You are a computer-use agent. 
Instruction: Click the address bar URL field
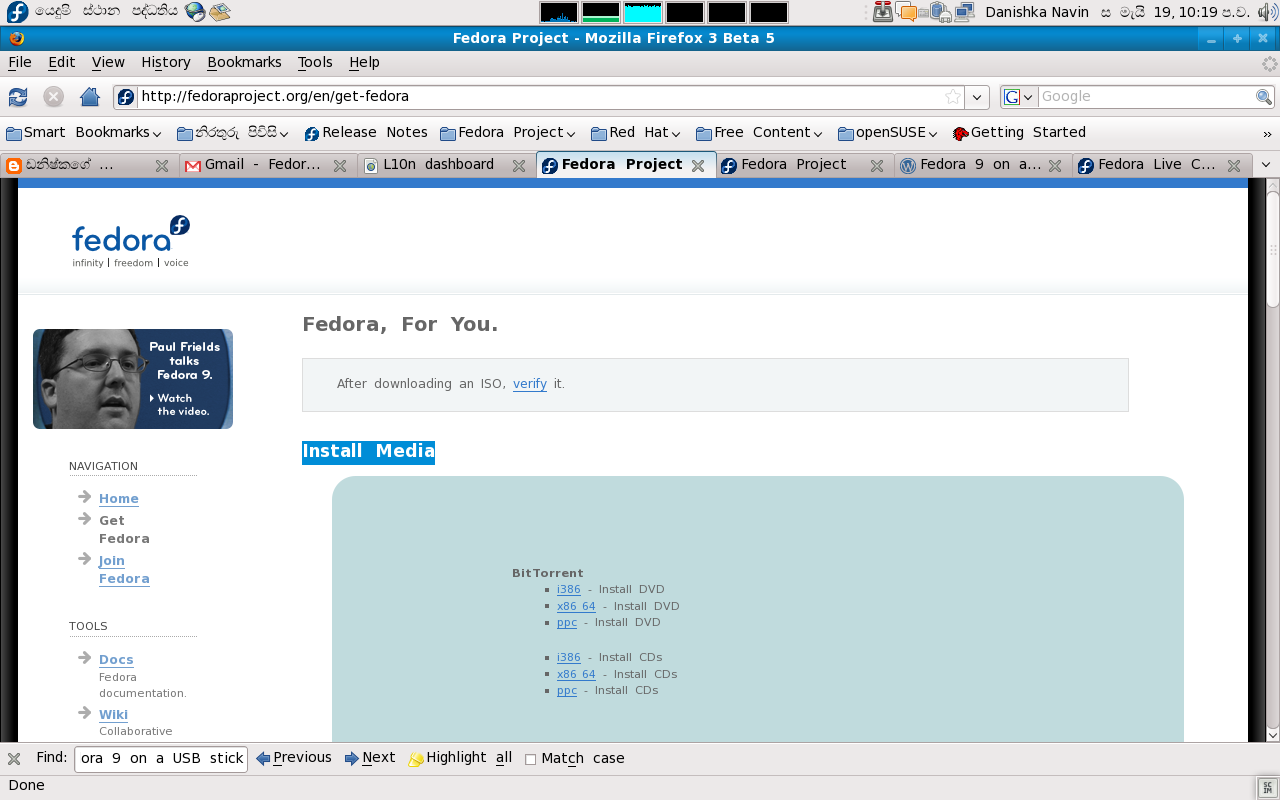click(540, 97)
